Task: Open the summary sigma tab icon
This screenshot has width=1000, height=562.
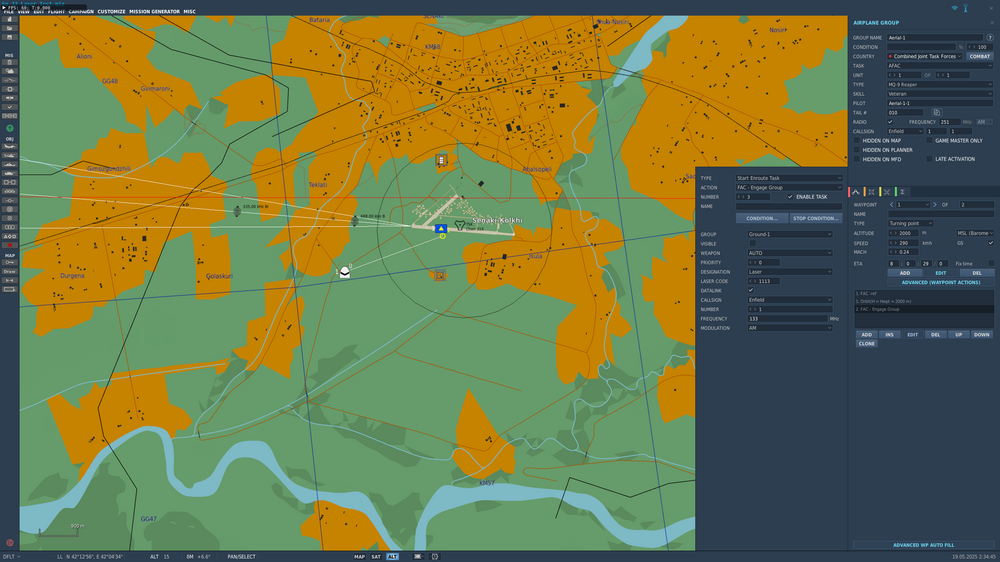Action: 902,192
